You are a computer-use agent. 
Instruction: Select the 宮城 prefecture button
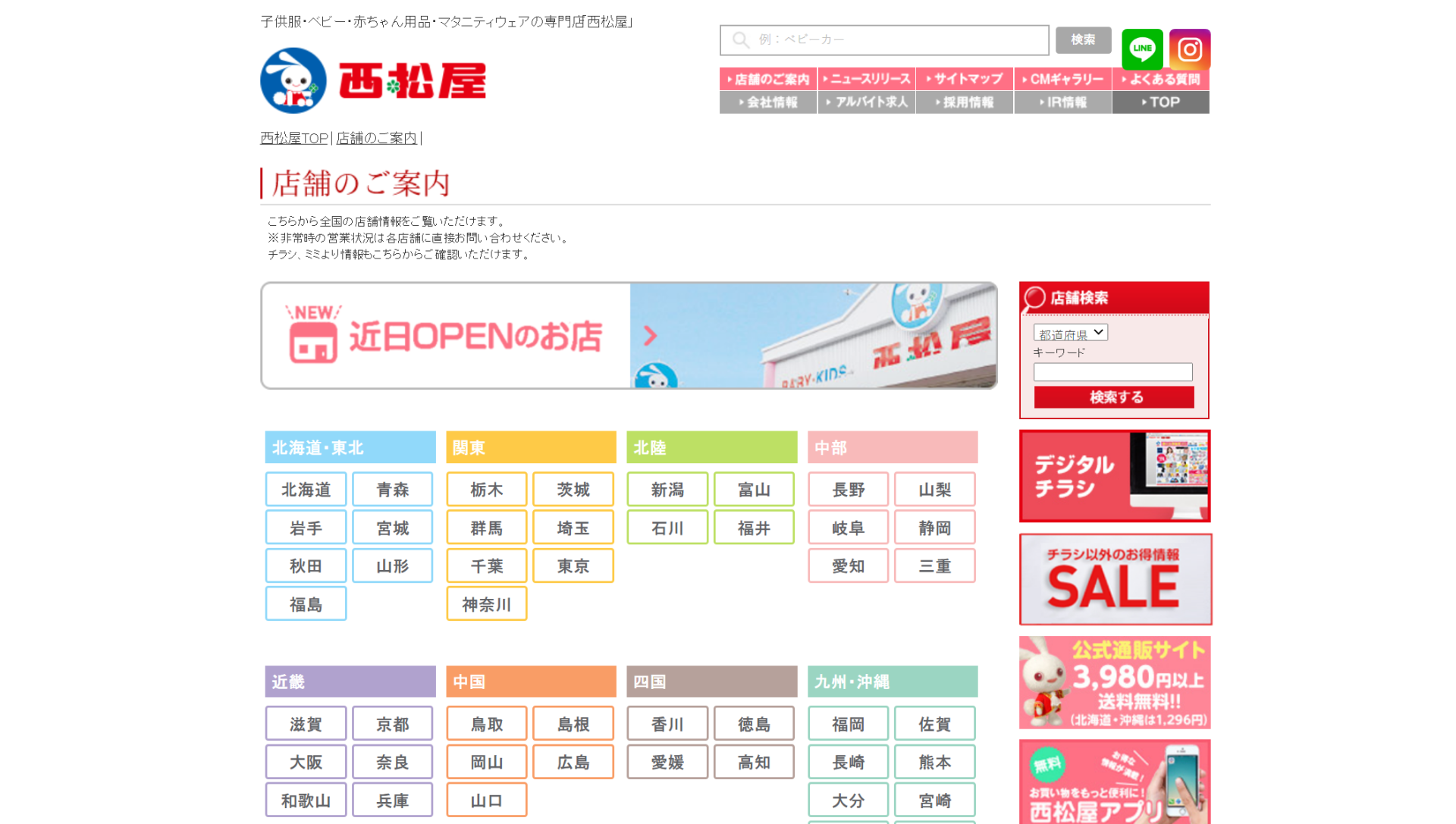point(392,528)
